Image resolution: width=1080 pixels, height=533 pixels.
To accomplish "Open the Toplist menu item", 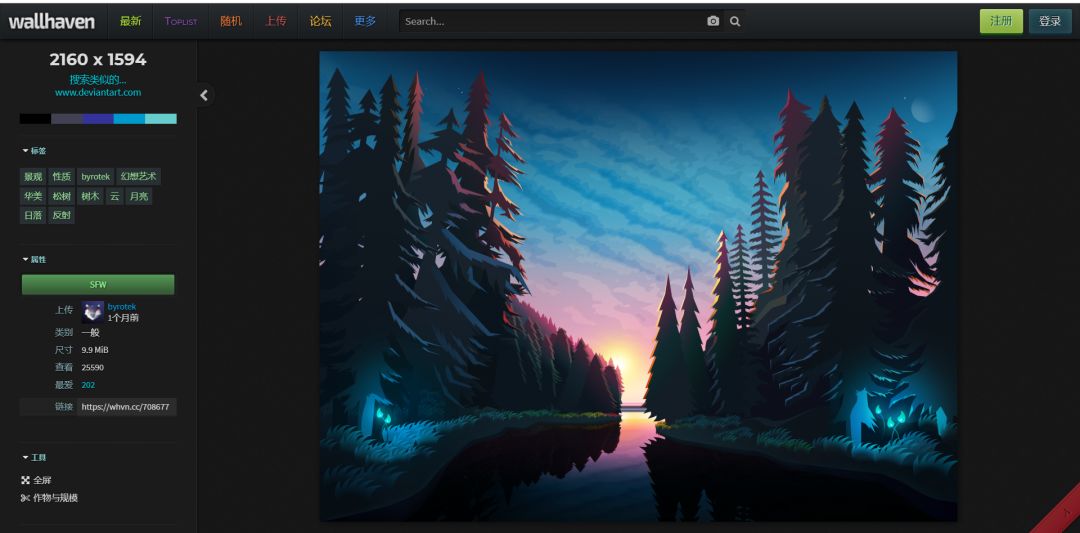I will [180, 21].
